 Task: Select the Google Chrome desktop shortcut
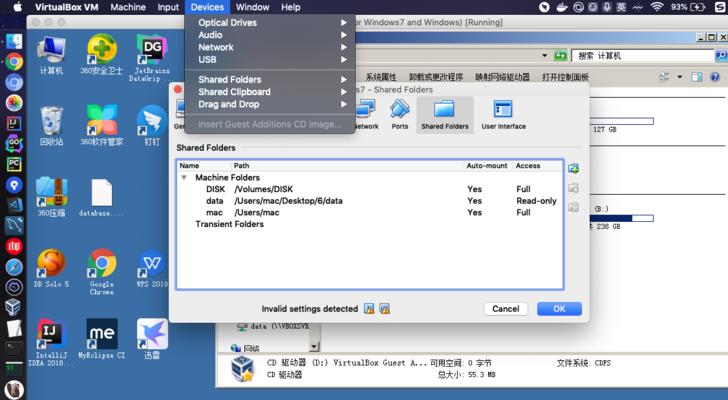point(102,272)
